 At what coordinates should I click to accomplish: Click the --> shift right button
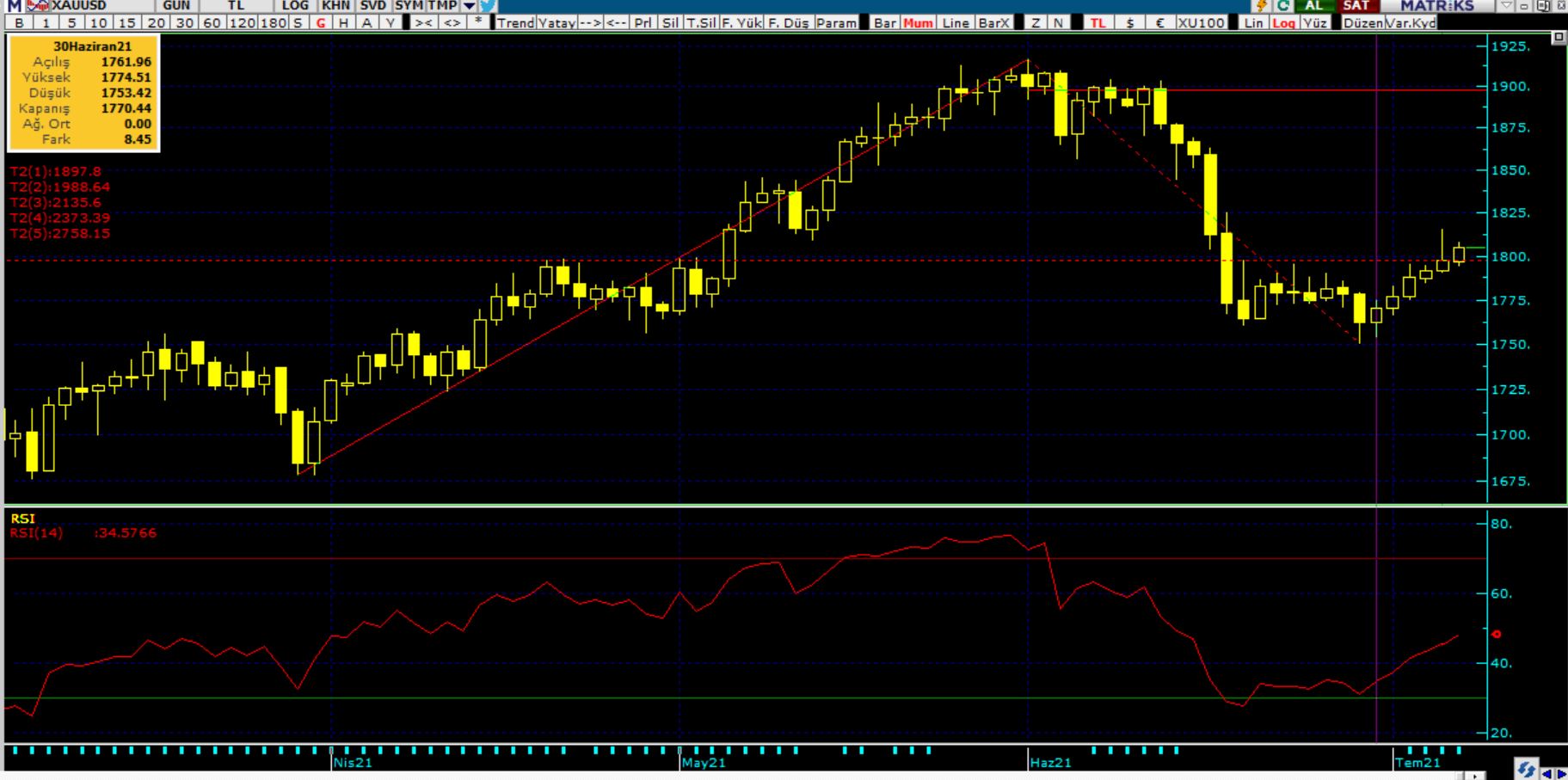pyautogui.click(x=590, y=23)
